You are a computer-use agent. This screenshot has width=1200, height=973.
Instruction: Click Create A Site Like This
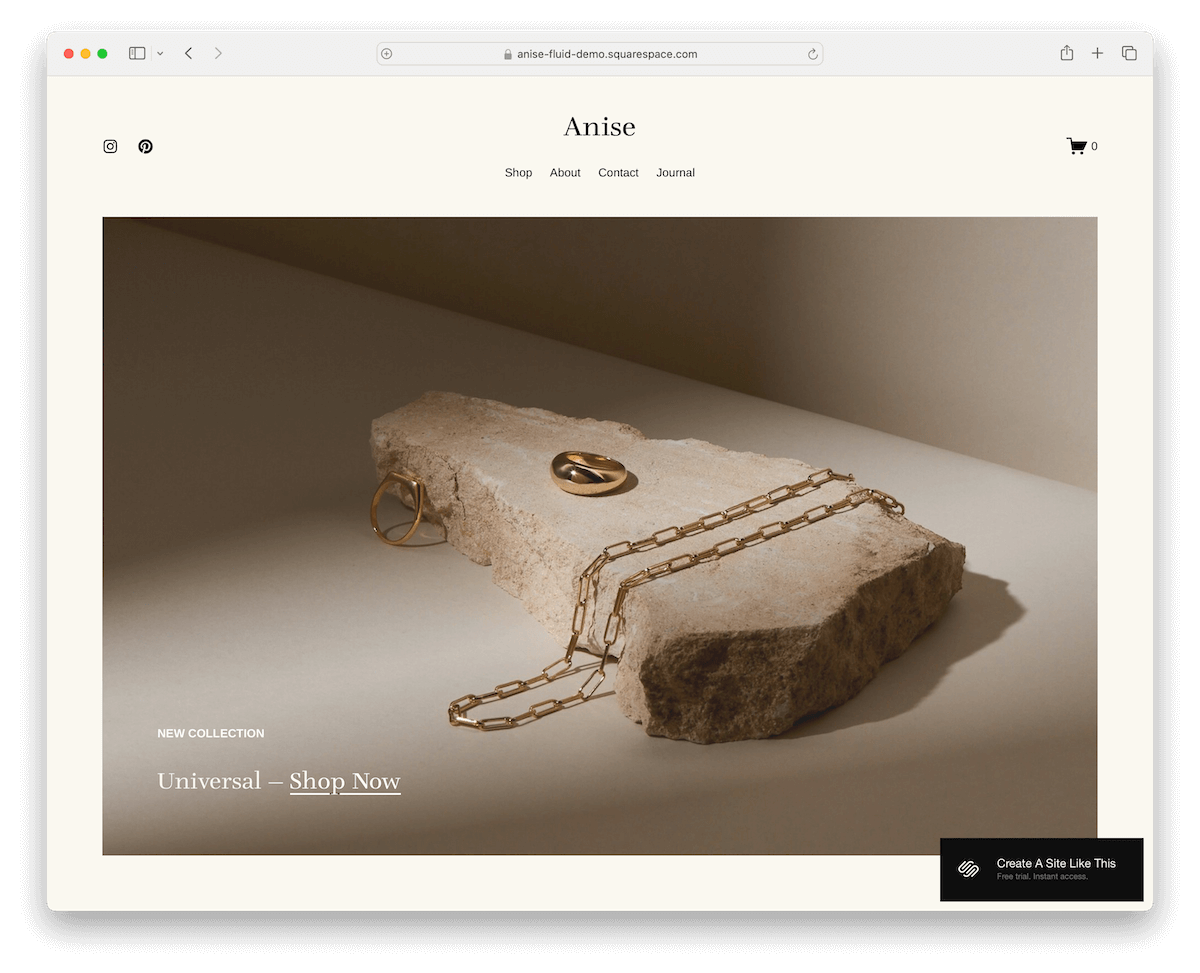point(1057,863)
